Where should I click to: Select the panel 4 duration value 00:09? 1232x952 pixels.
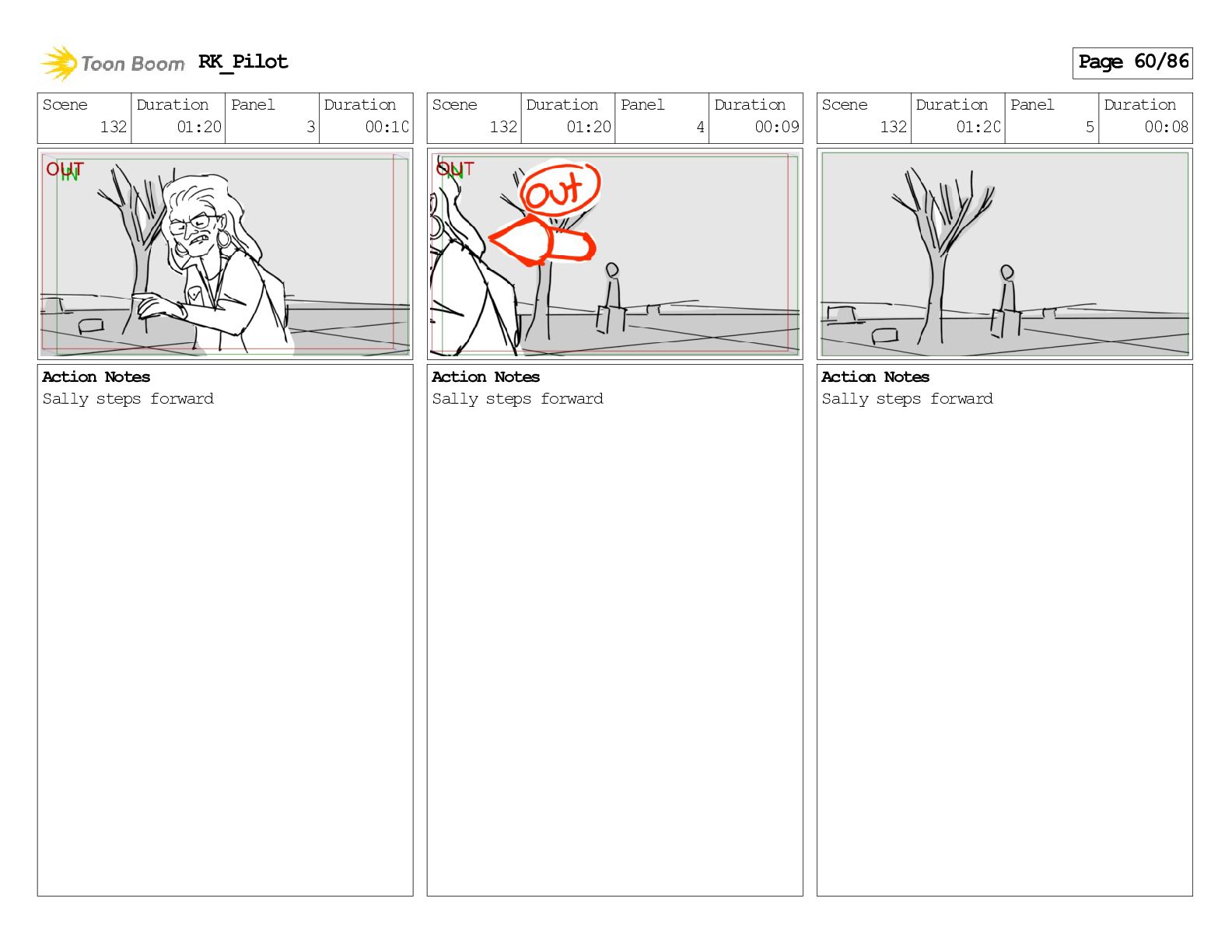777,127
